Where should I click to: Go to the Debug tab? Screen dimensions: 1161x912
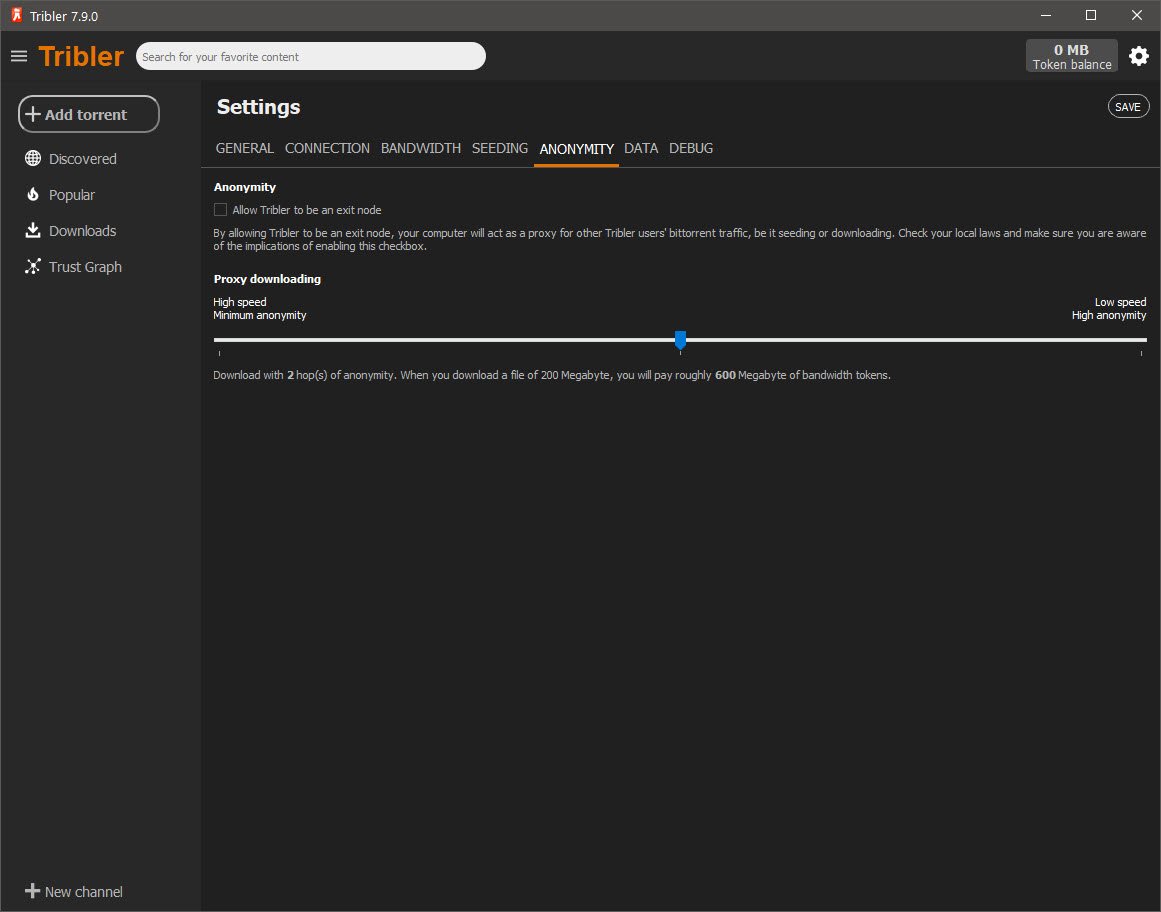(x=691, y=148)
